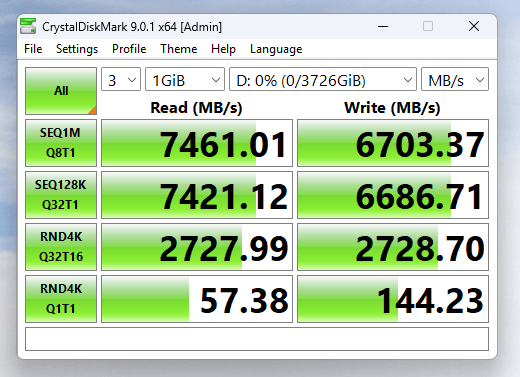Click the Write (MB/s) column header
The image size is (520, 377).
[x=392, y=108]
